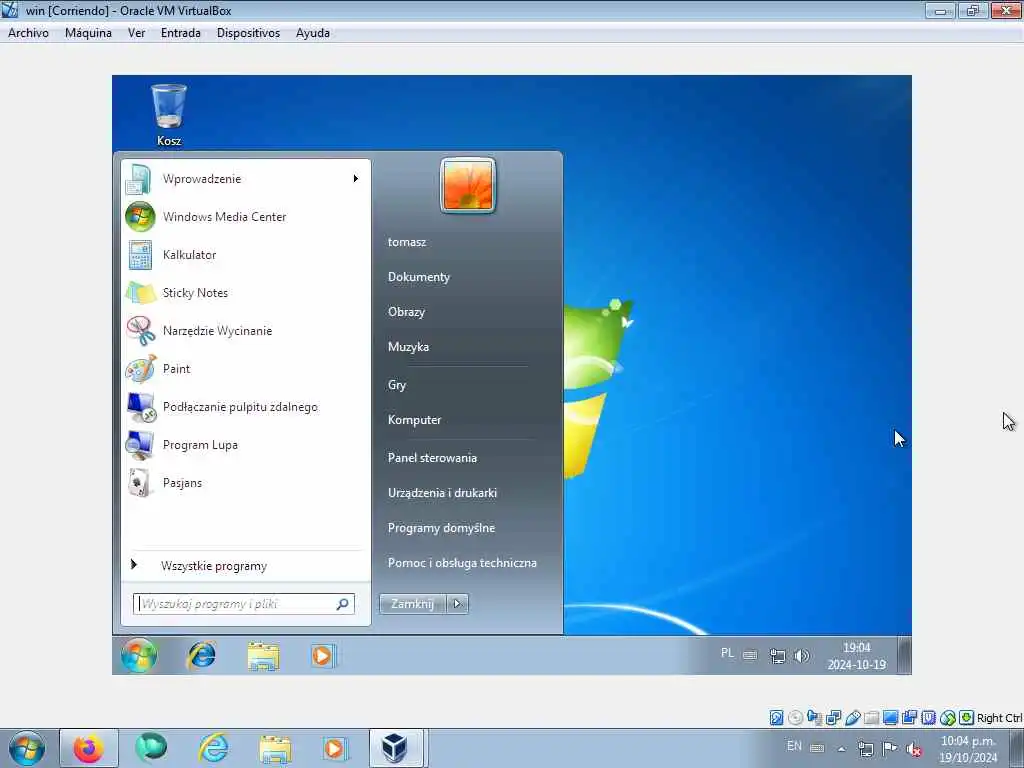
Task: Click VirtualBox recording status icon
Action: [x=909, y=718]
